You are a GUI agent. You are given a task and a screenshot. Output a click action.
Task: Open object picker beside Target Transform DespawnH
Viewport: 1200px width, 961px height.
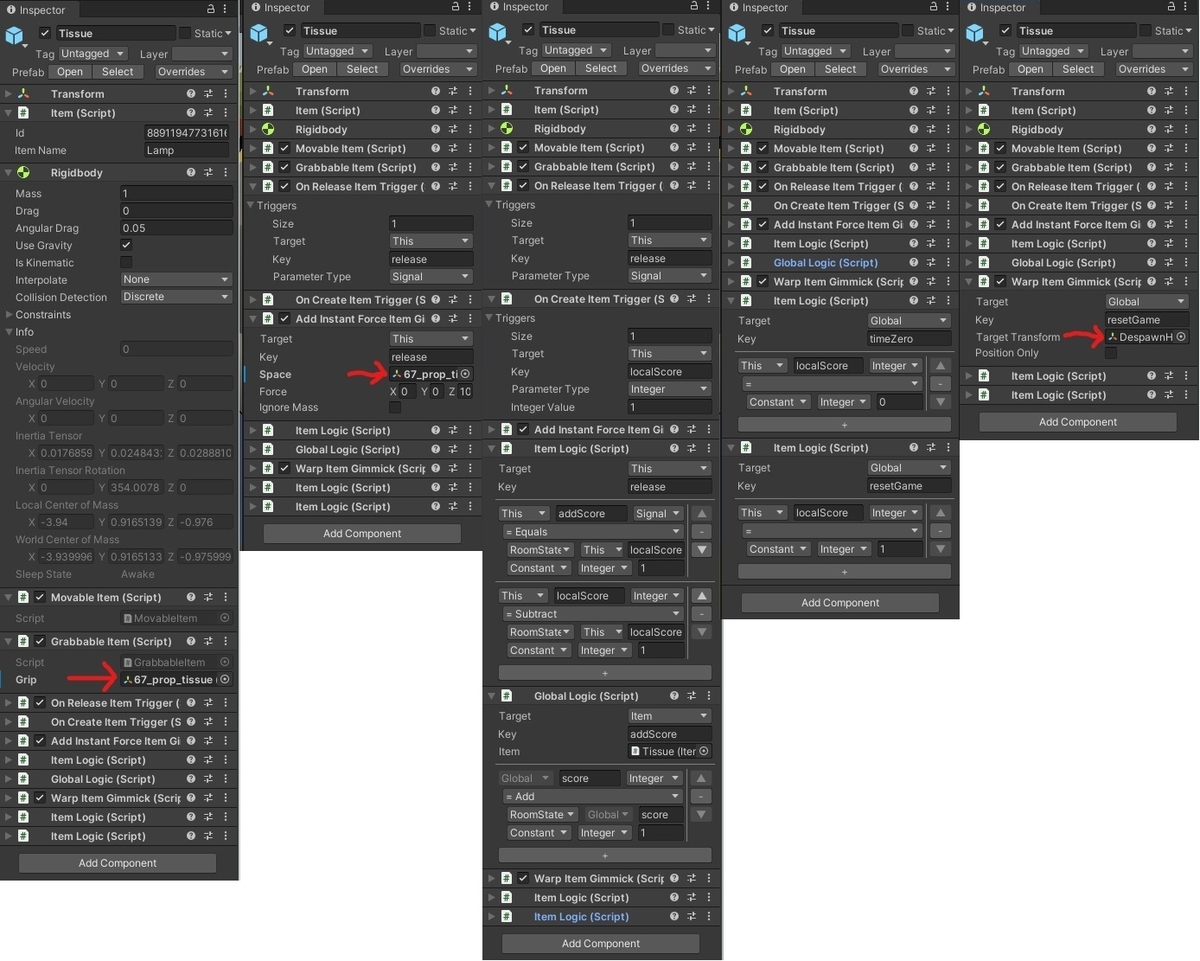coord(1181,338)
